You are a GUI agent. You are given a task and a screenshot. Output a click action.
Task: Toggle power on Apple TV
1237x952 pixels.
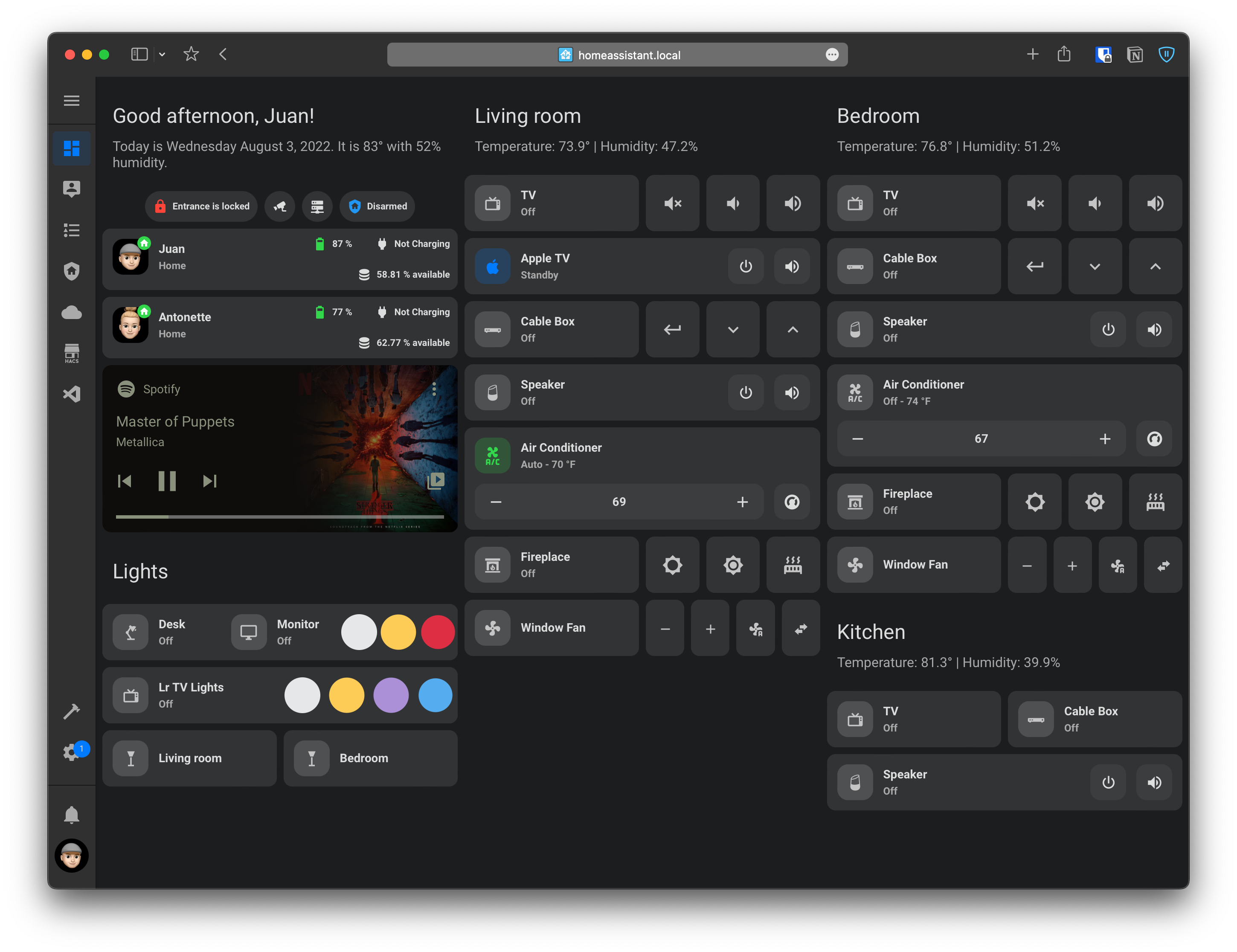745,266
